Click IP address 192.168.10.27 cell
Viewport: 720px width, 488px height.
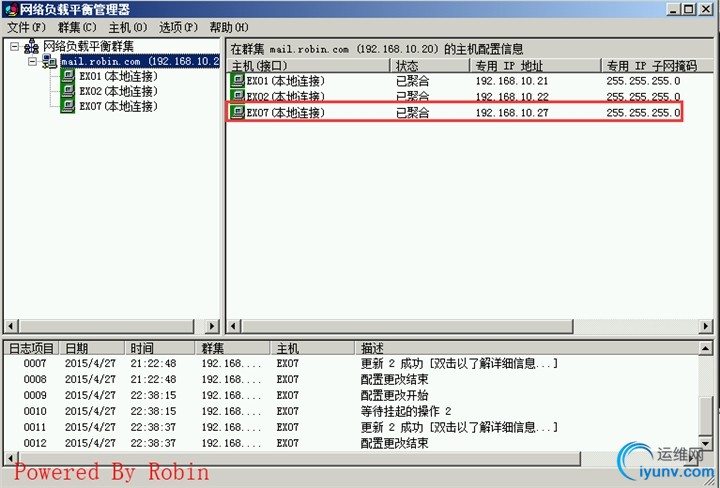coord(512,112)
